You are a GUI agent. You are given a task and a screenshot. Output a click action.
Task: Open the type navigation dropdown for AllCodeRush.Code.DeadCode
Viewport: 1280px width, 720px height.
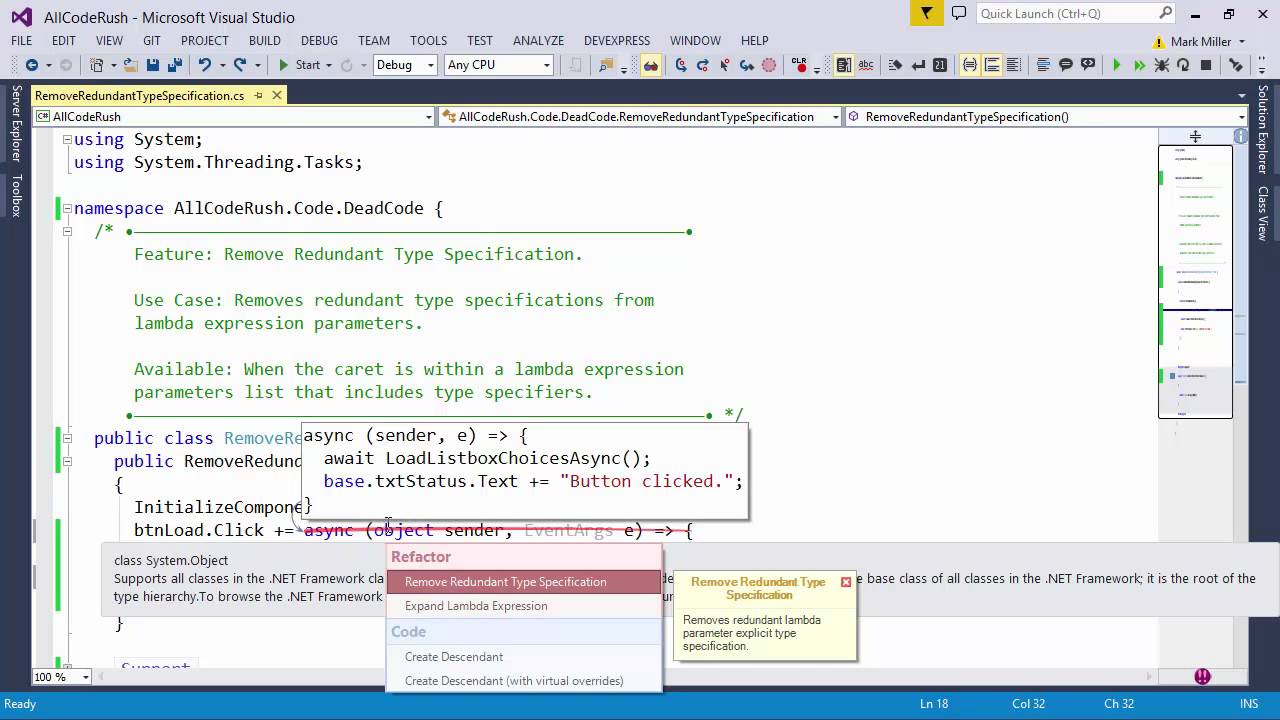click(641, 117)
